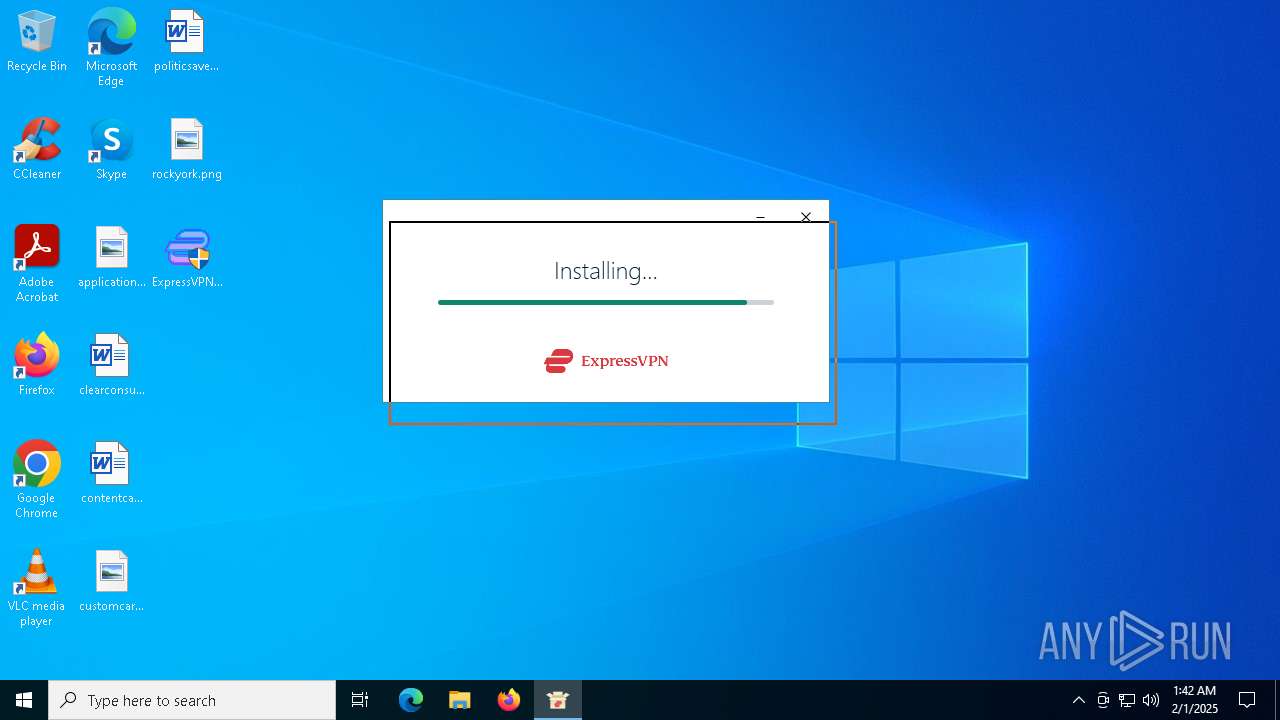
Task: Select the contentca Word document
Action: coord(111,473)
